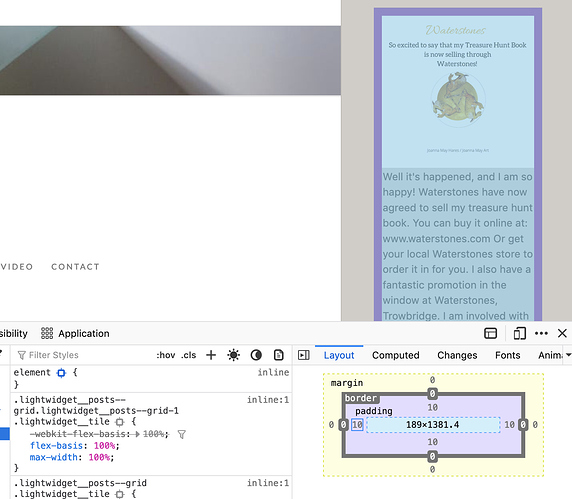Toggle Responsive Design Mode icon
Screen dimensions: 572x499
pyautogui.click(x=519, y=333)
